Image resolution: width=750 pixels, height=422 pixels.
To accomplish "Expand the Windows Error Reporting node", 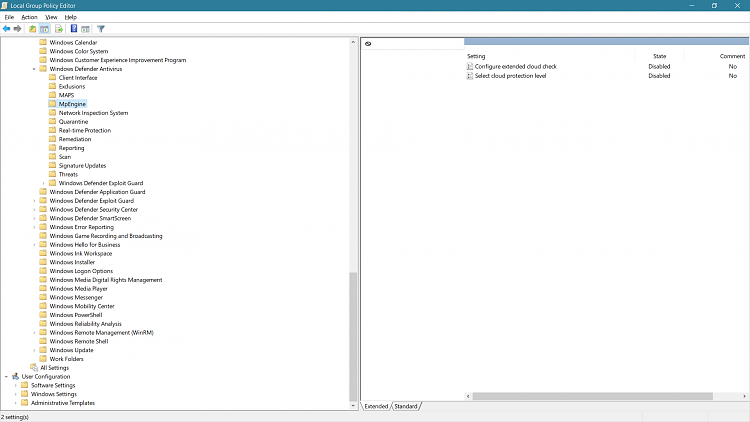I will pyautogui.click(x=34, y=227).
